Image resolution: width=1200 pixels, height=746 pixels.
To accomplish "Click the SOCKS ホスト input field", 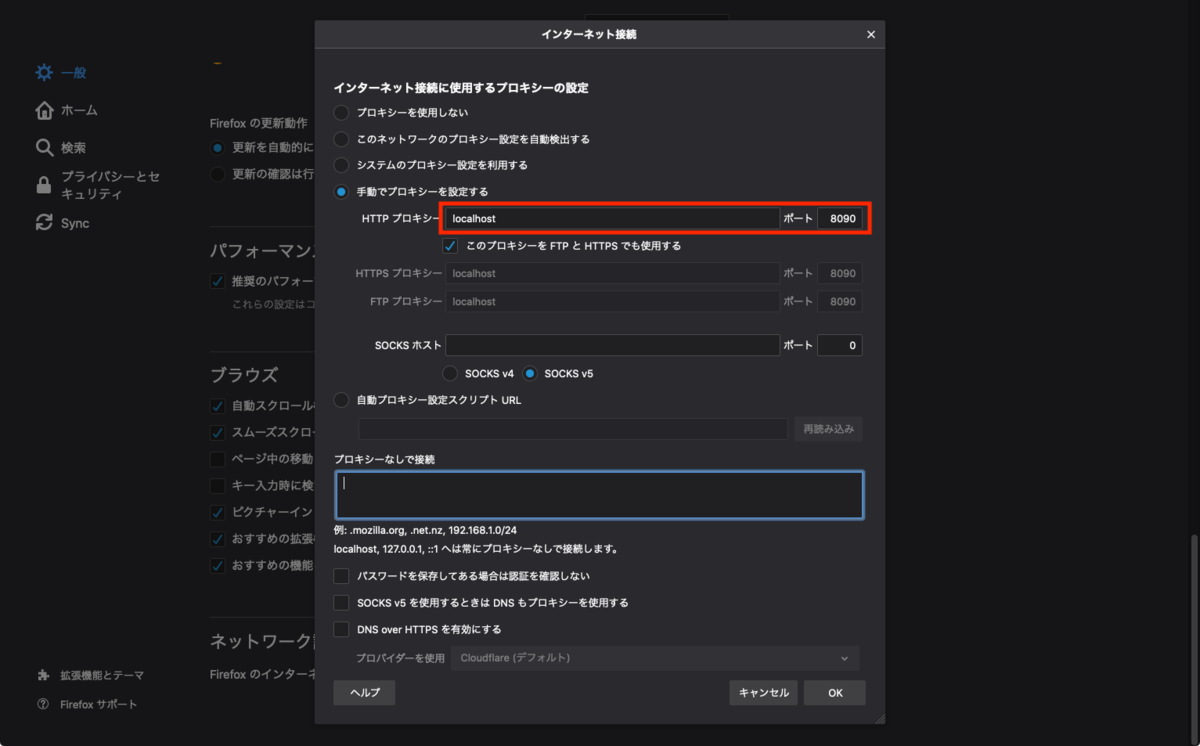I will [612, 345].
